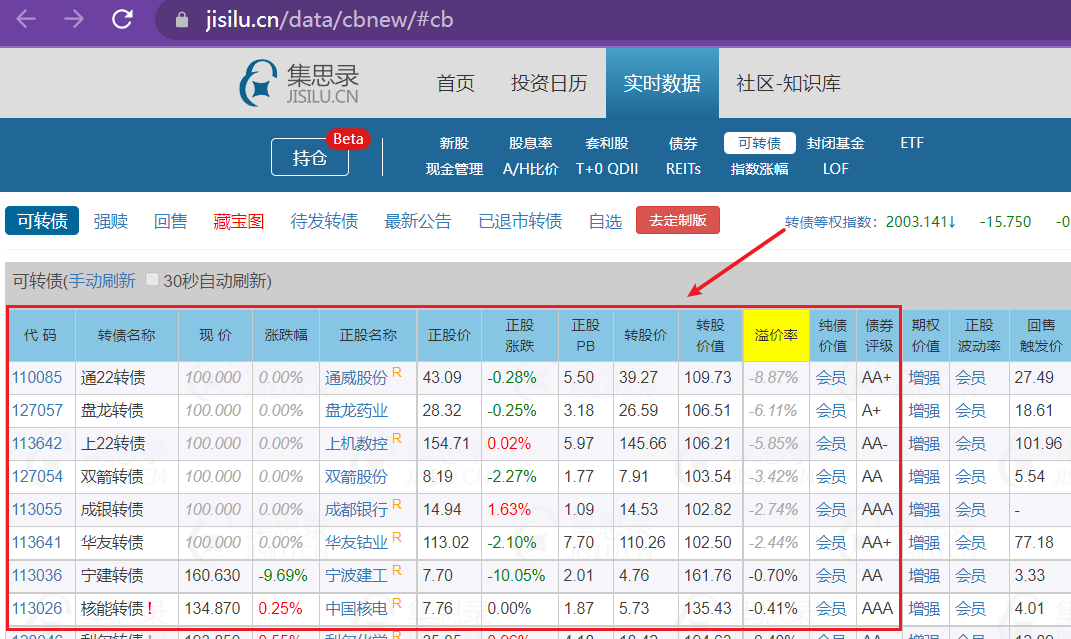The height and width of the screenshot is (639, 1071).
Task: Open the 持仓 Beta button
Action: coord(310,157)
